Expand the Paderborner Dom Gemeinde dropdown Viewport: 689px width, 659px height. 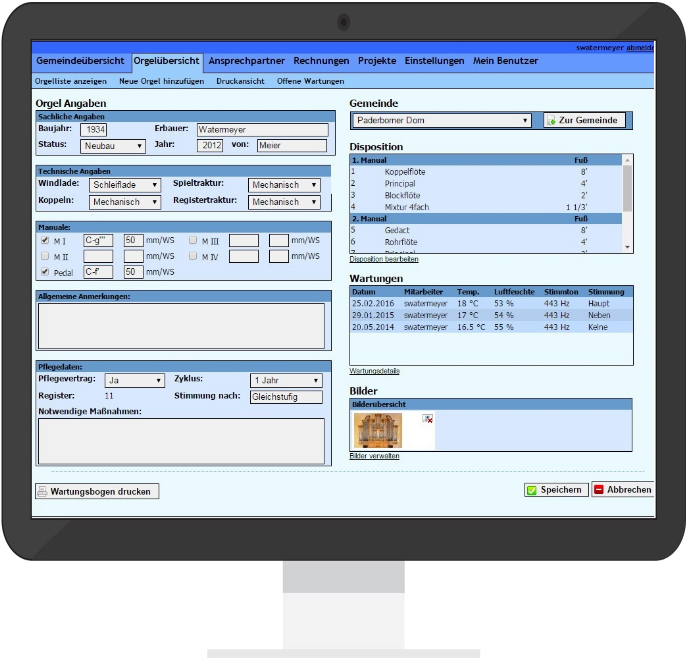click(441, 121)
